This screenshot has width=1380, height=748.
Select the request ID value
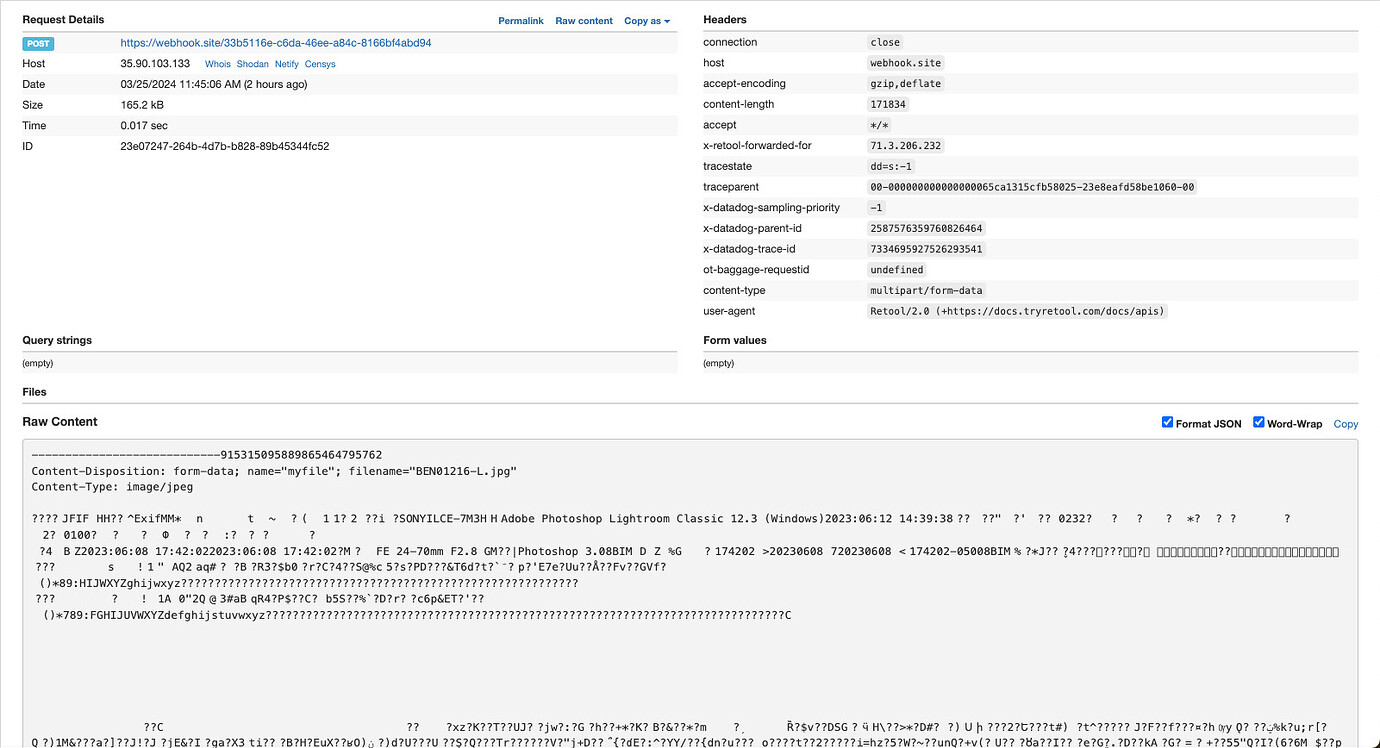click(224, 146)
